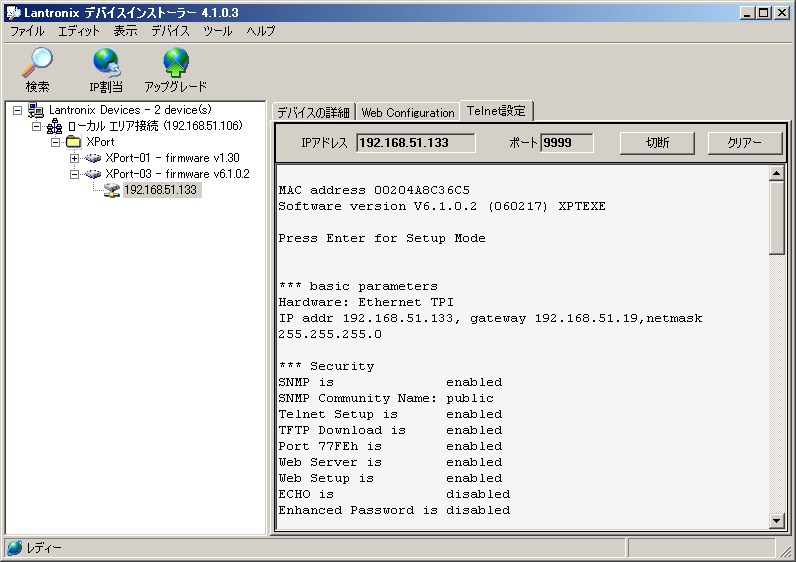The width and height of the screenshot is (796, 562).
Task: Click the 'Telnet Setup is enabled' line
Action: pos(390,414)
